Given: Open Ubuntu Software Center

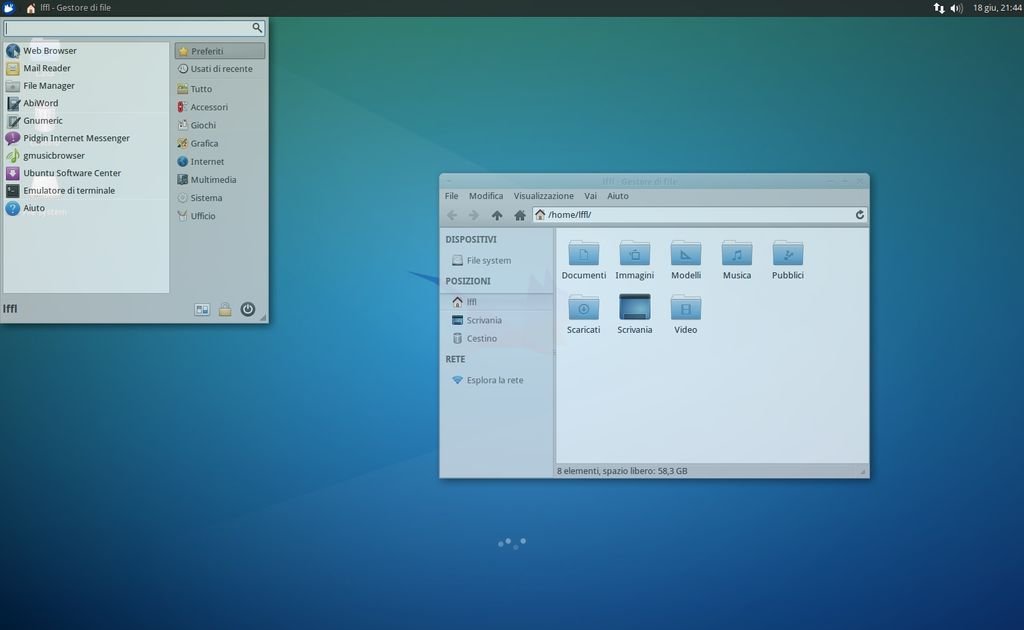Looking at the screenshot, I should point(72,173).
